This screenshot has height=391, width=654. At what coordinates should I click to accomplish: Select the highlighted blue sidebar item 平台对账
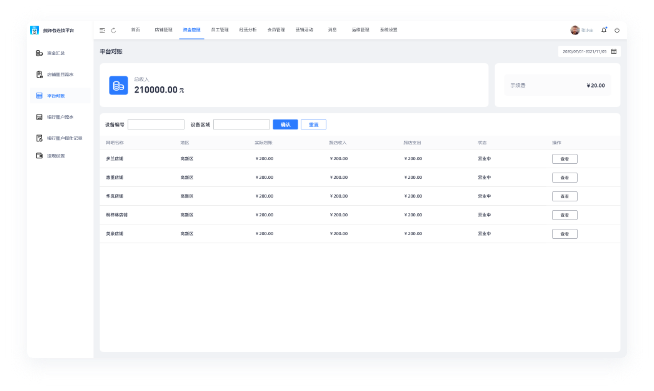pos(60,96)
